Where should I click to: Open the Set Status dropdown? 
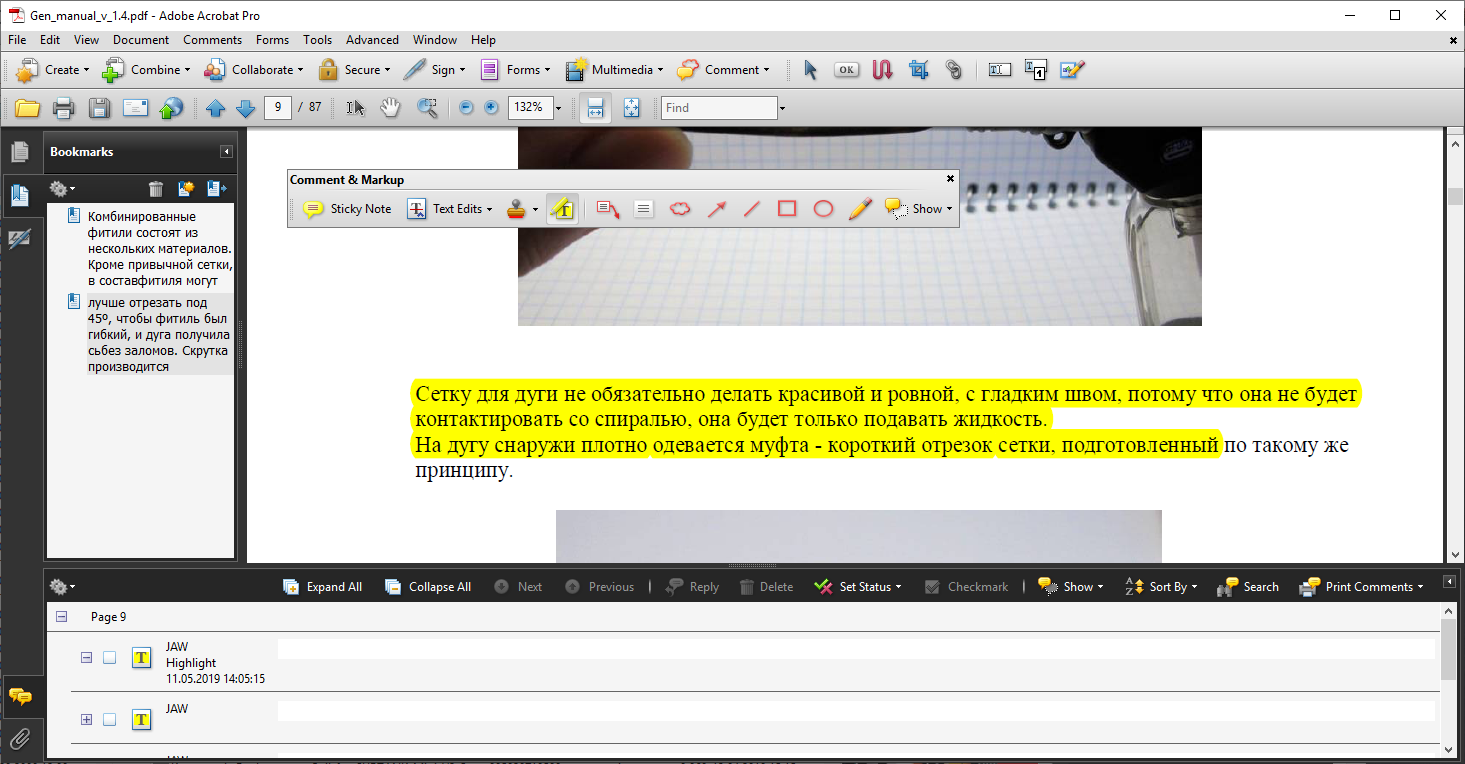point(858,587)
